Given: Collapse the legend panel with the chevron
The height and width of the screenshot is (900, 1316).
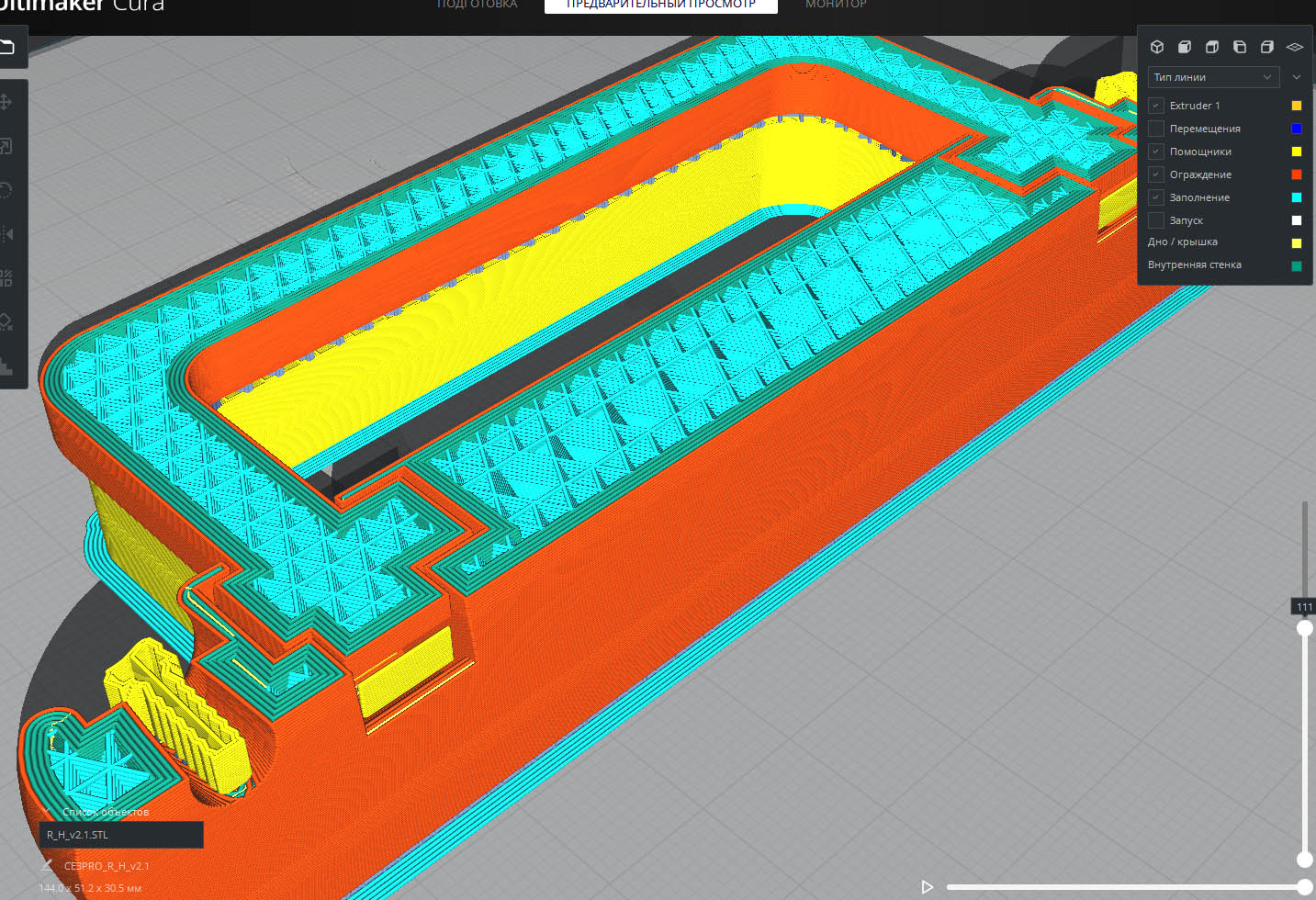Looking at the screenshot, I should 1297,77.
